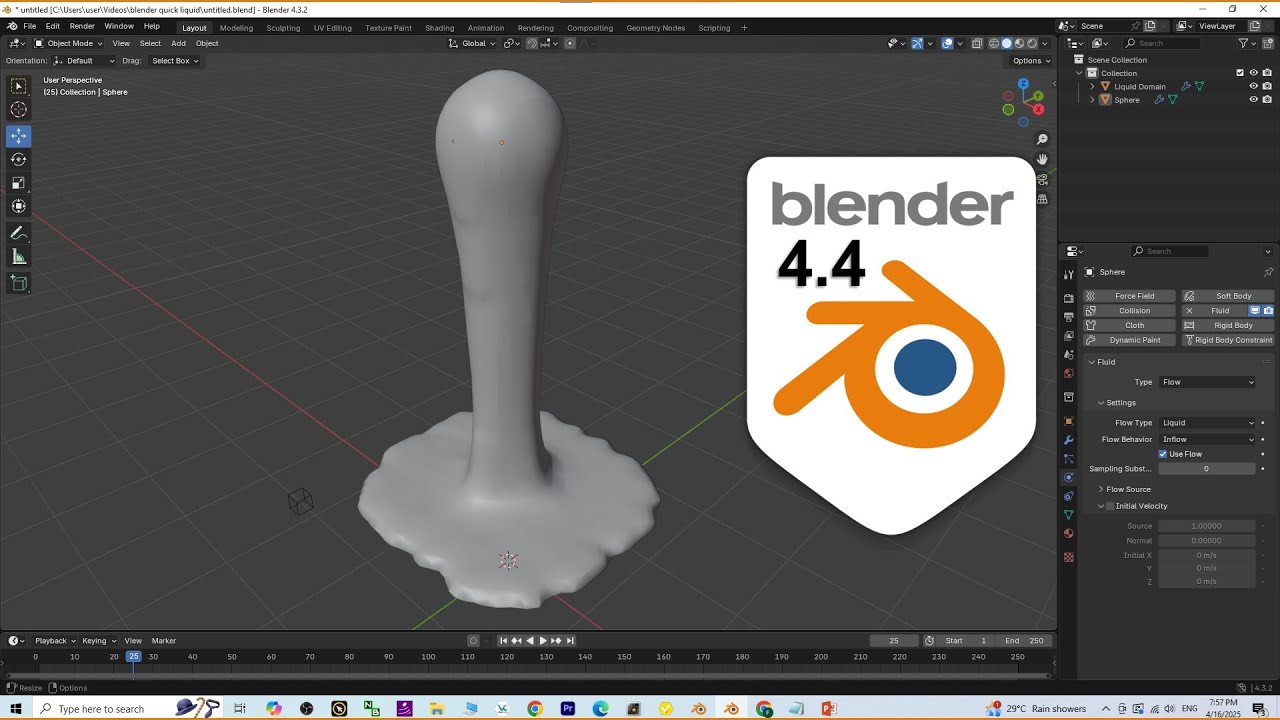Expand the Liquid Domain outliner item
Image resolution: width=1280 pixels, height=720 pixels.
pyautogui.click(x=1092, y=86)
